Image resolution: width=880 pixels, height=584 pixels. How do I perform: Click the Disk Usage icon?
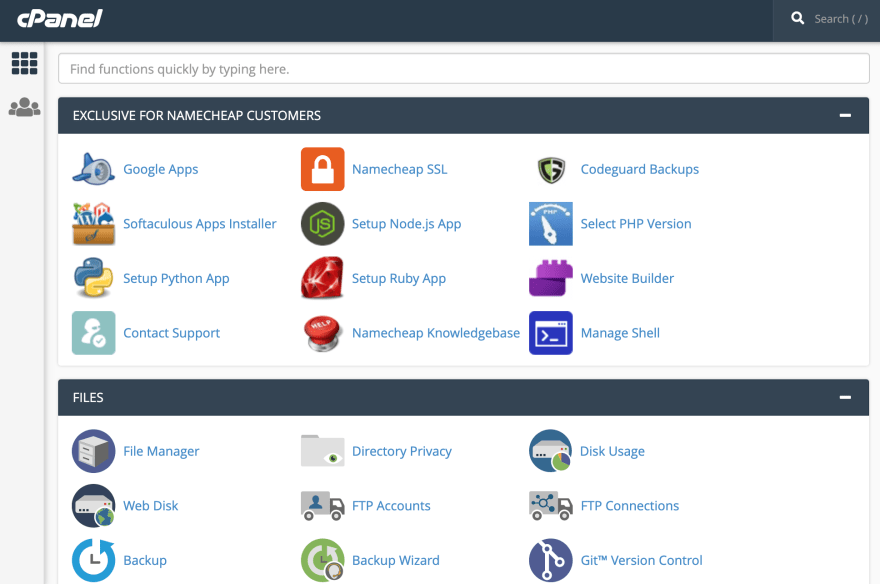point(551,451)
